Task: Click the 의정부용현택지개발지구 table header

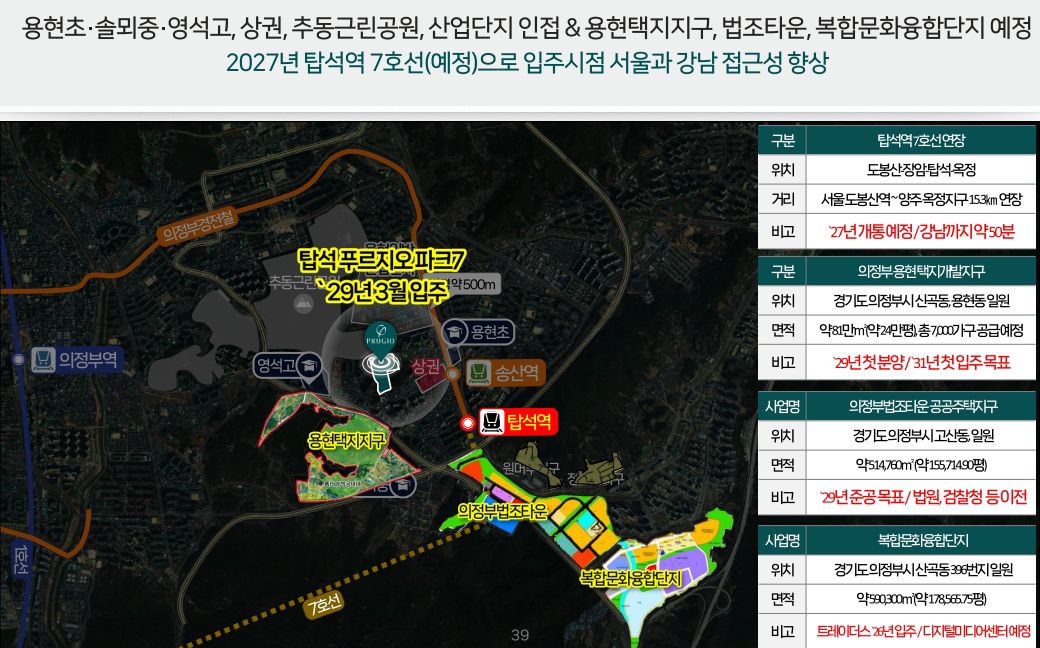Action: click(920, 271)
